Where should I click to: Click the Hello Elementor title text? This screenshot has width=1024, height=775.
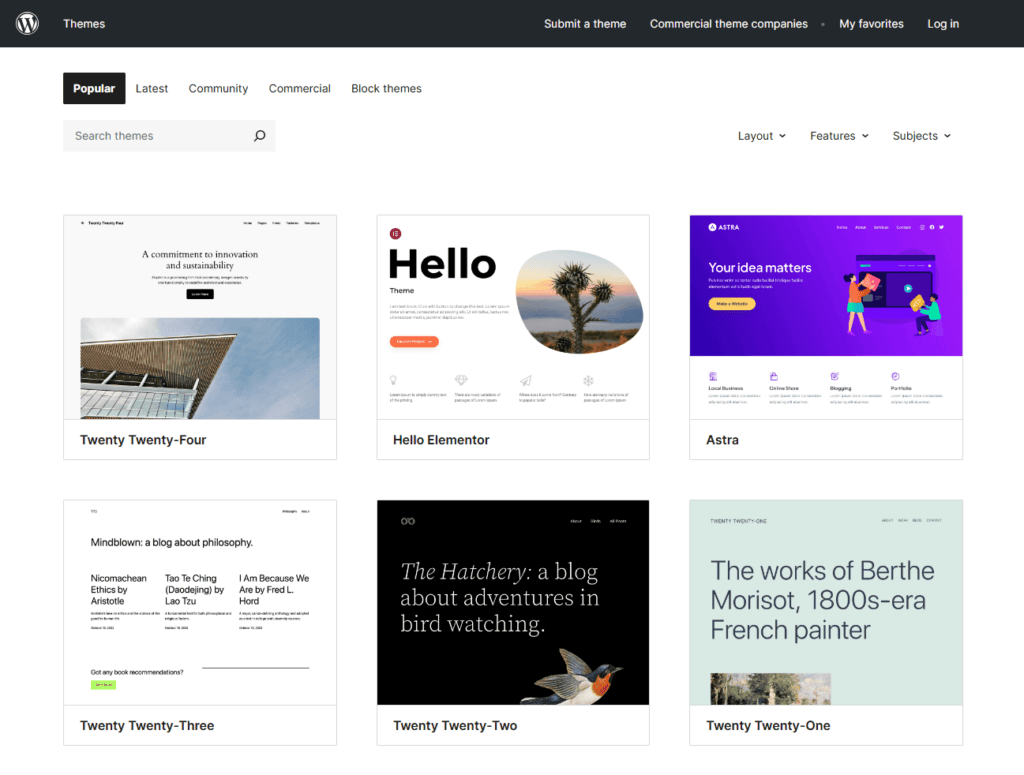(441, 440)
